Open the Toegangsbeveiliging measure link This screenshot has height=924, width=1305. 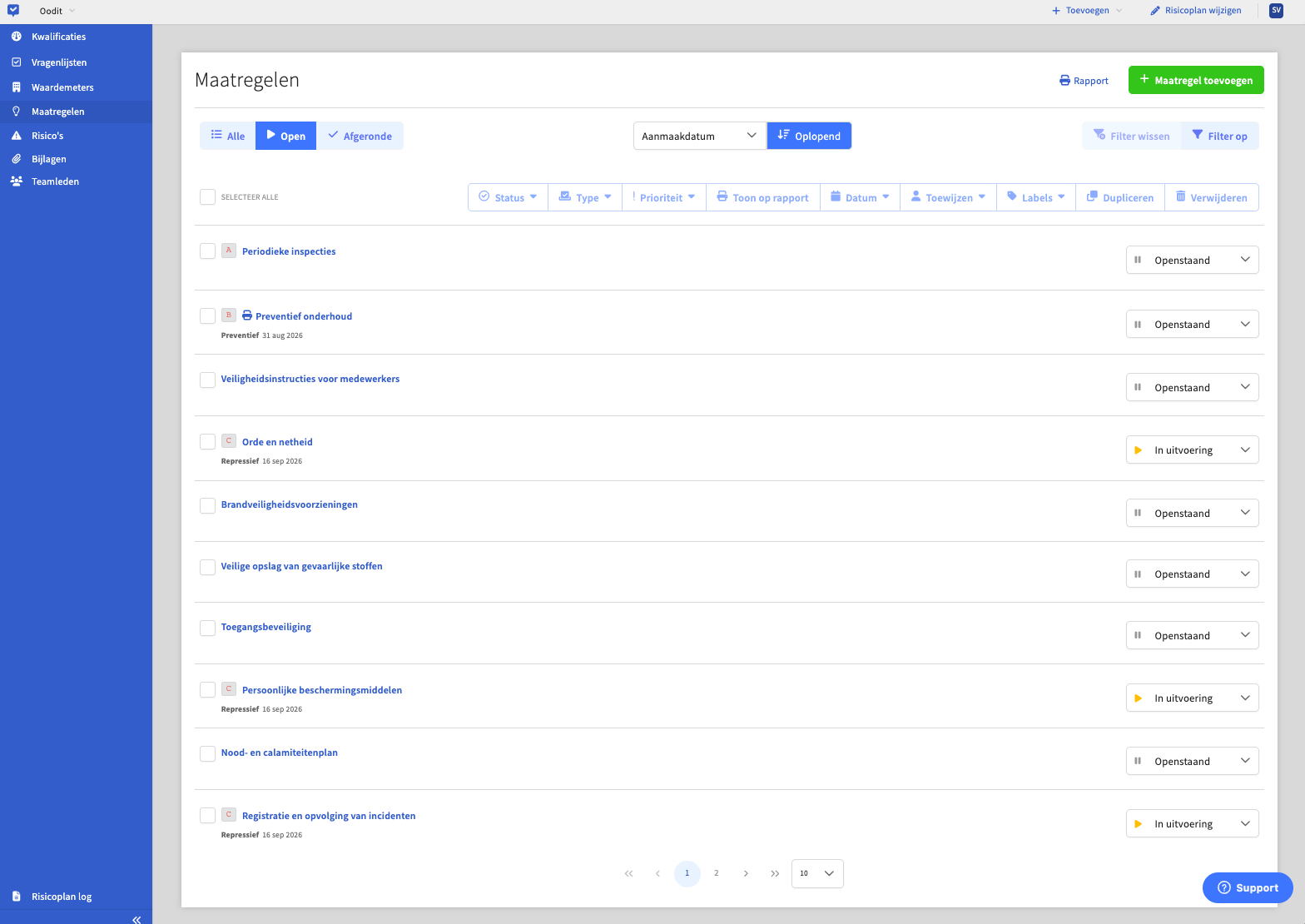(265, 627)
